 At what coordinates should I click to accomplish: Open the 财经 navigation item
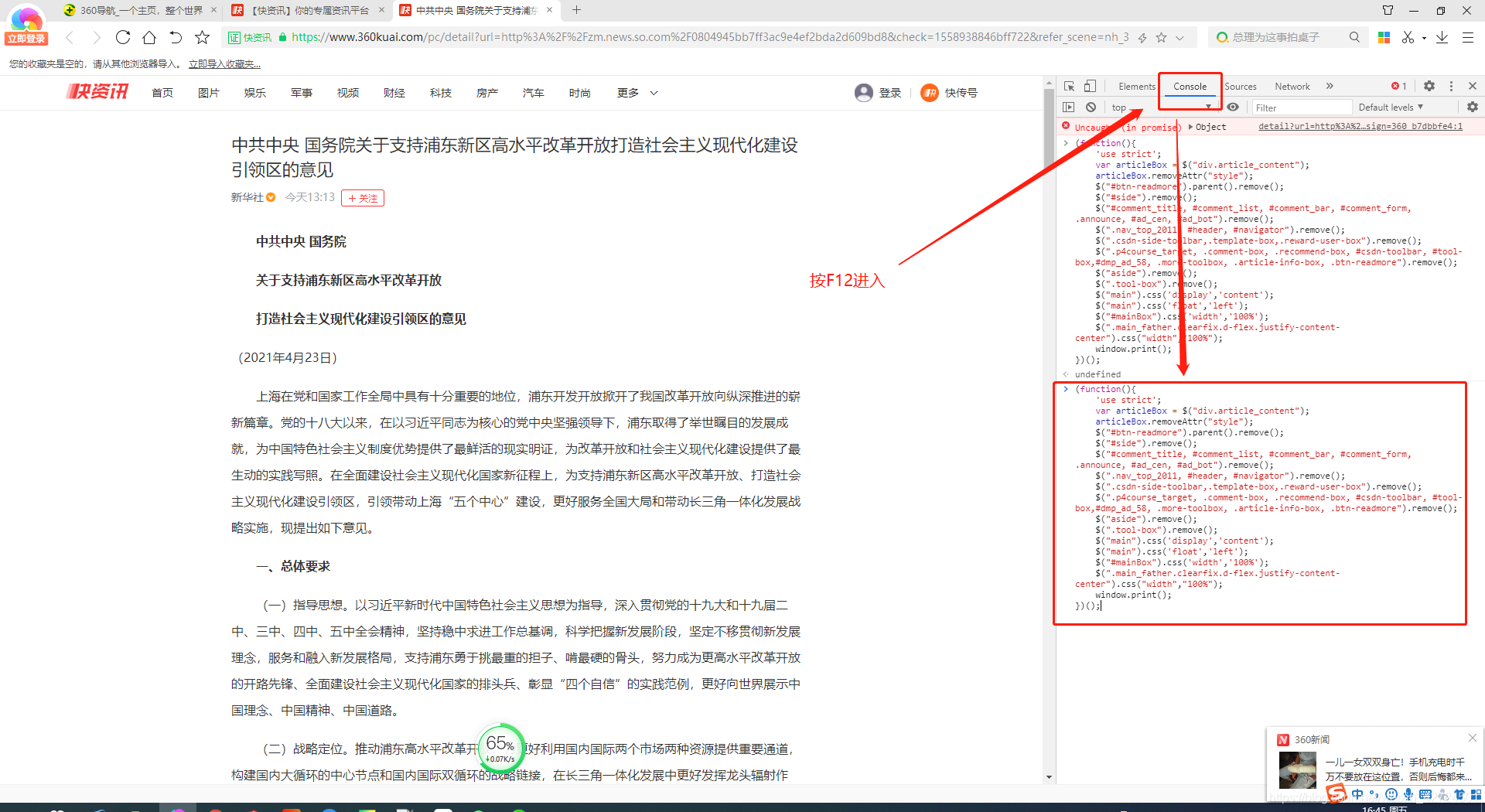pyautogui.click(x=394, y=93)
